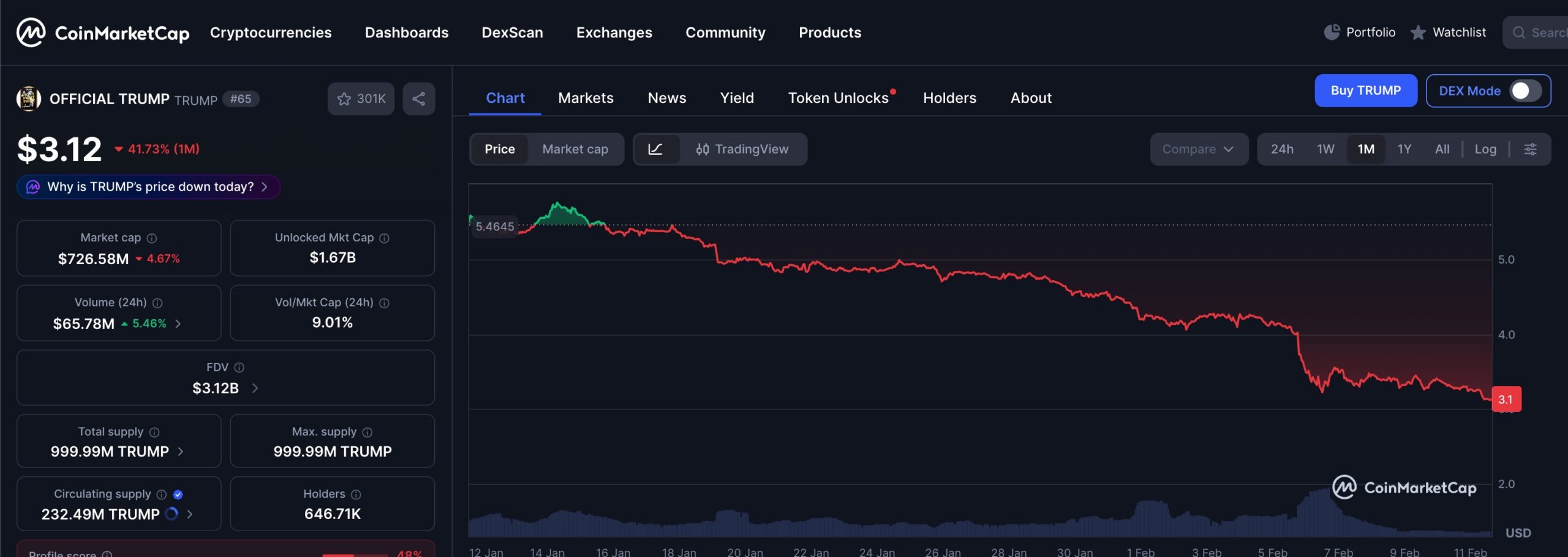Screen dimensions: 1568x557
Task: Click Max. supply info icon
Action: pyautogui.click(x=367, y=432)
